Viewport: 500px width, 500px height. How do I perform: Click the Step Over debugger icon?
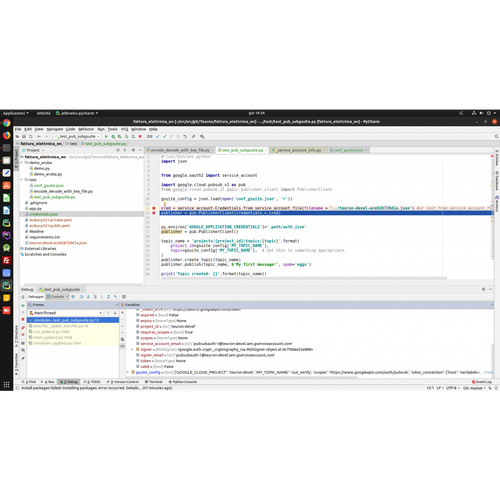coord(81,297)
